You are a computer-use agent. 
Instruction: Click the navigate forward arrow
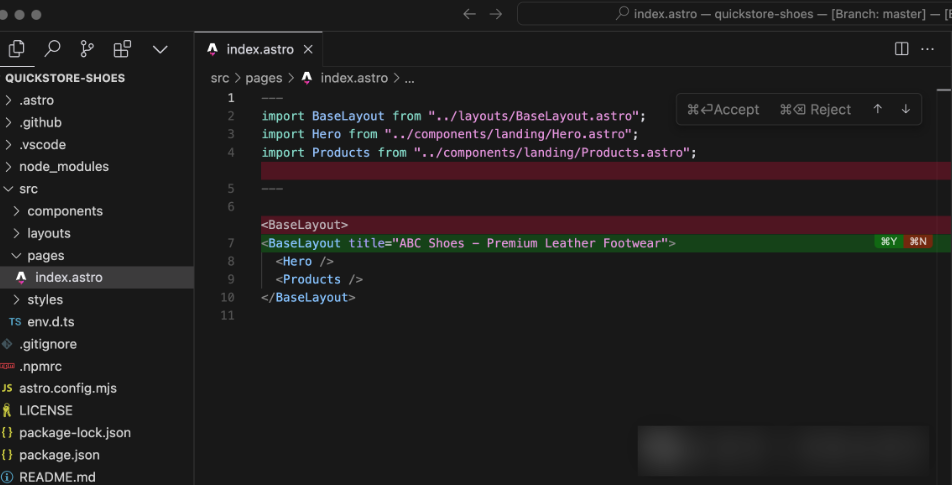pyautogui.click(x=496, y=14)
